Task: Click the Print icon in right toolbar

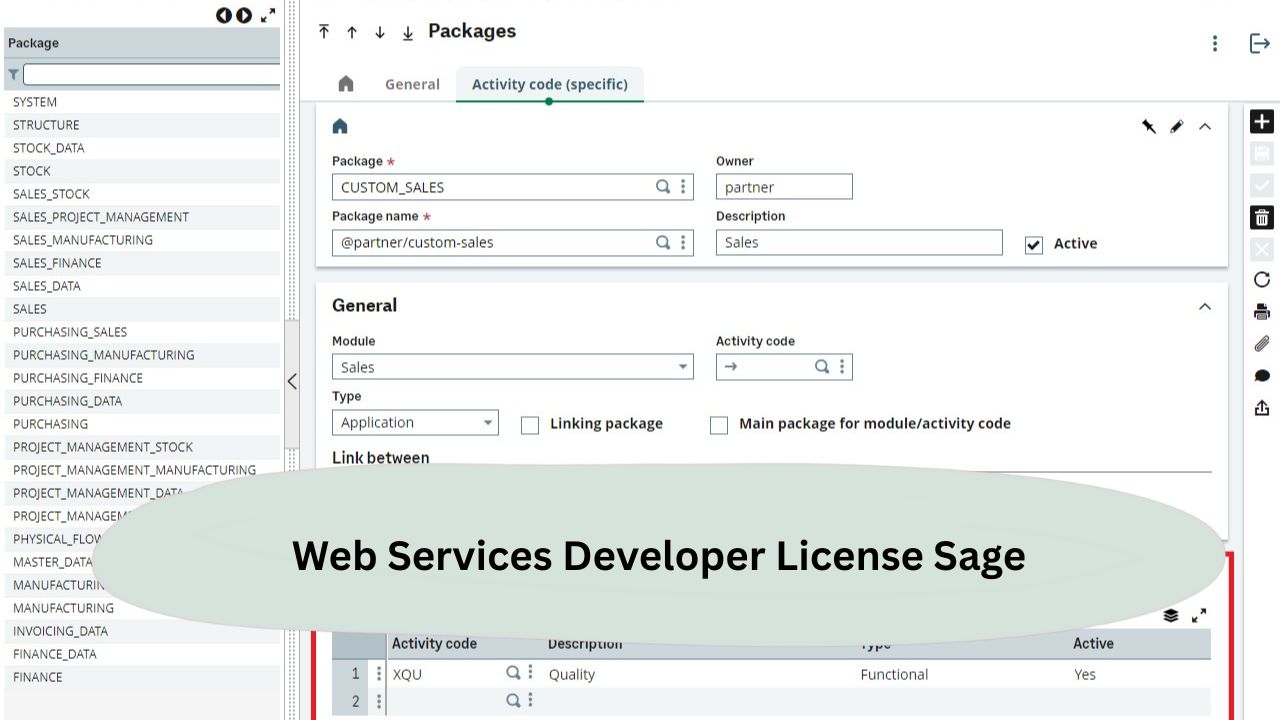Action: point(1262,312)
